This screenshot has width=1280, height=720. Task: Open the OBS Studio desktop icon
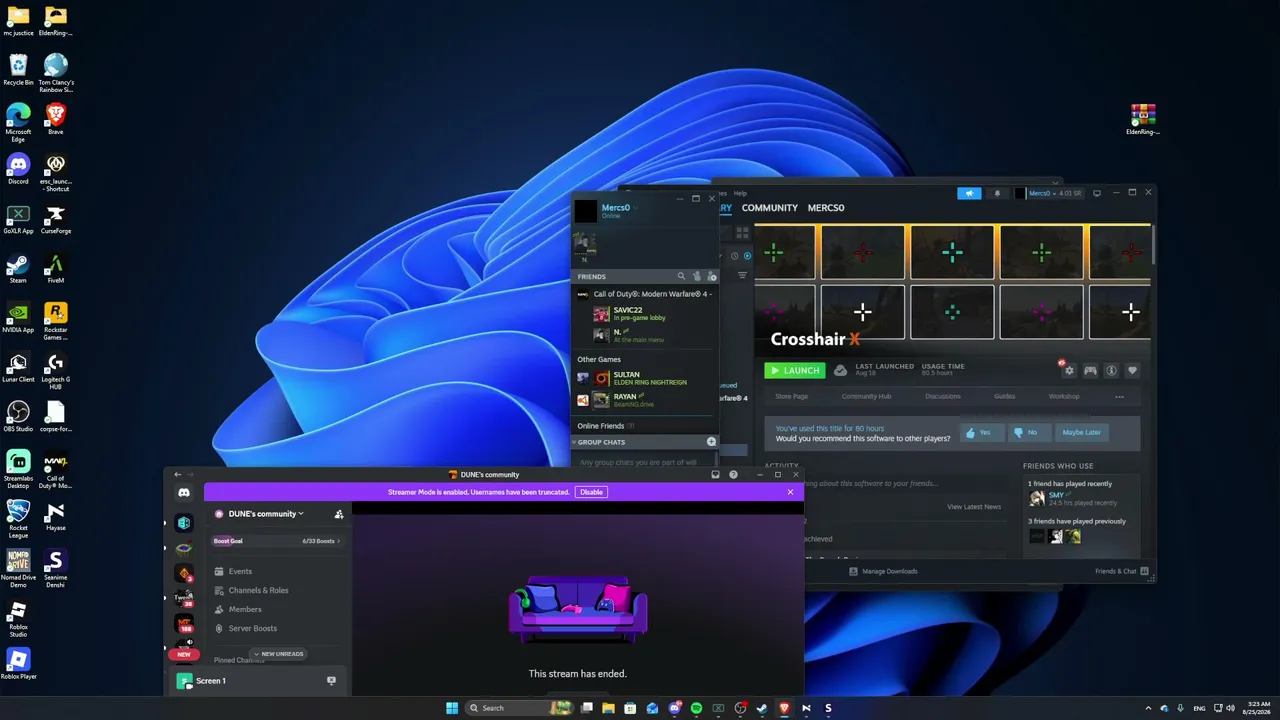point(18,417)
